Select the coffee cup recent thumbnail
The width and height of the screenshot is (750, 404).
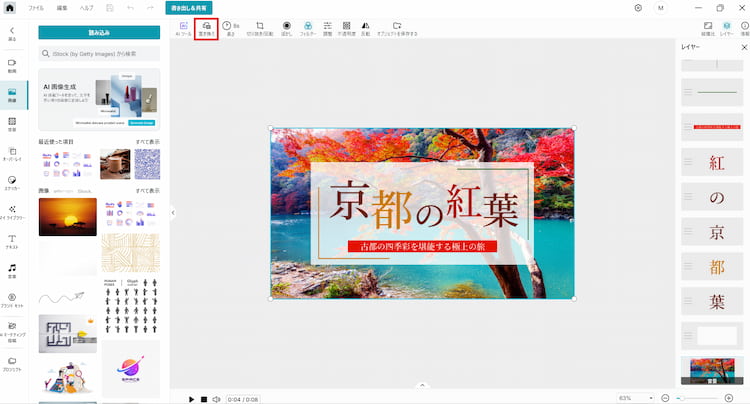point(115,164)
